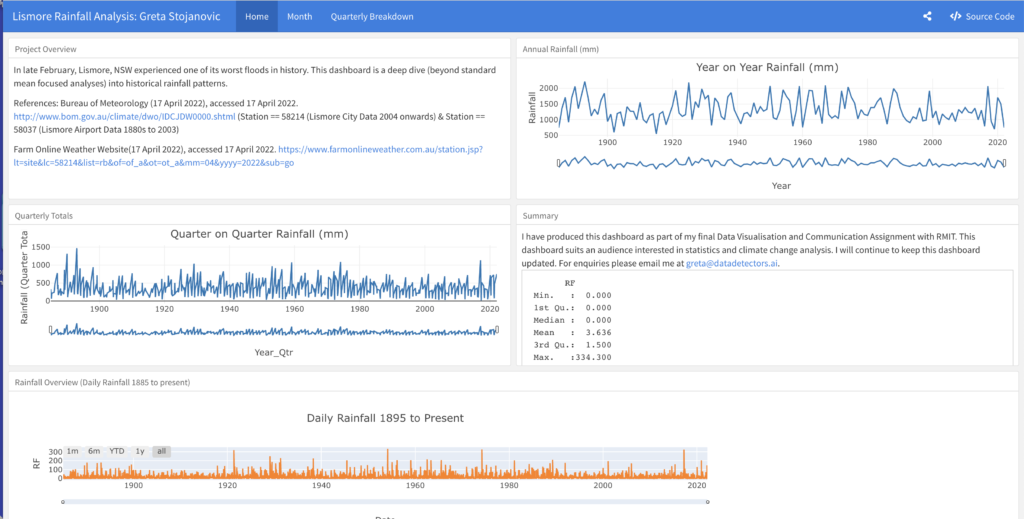This screenshot has height=519, width=1024.
Task: Click the Year on Year Rainfall chart title
Action: (767, 67)
